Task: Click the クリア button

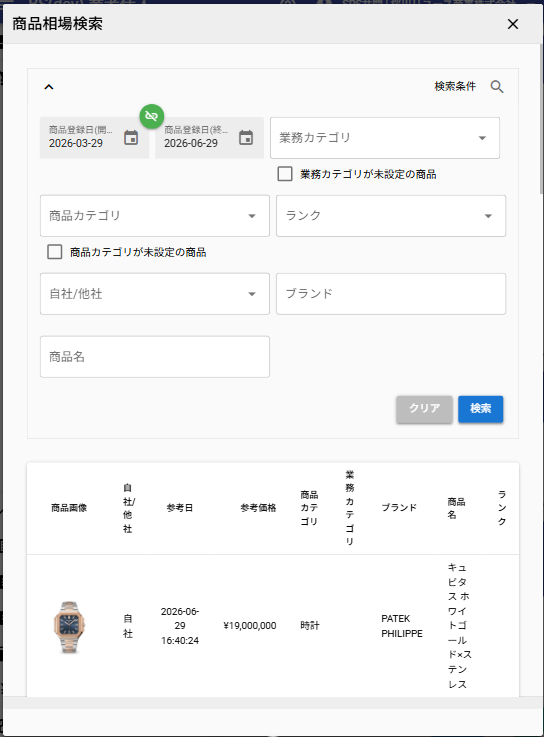Action: [x=424, y=408]
